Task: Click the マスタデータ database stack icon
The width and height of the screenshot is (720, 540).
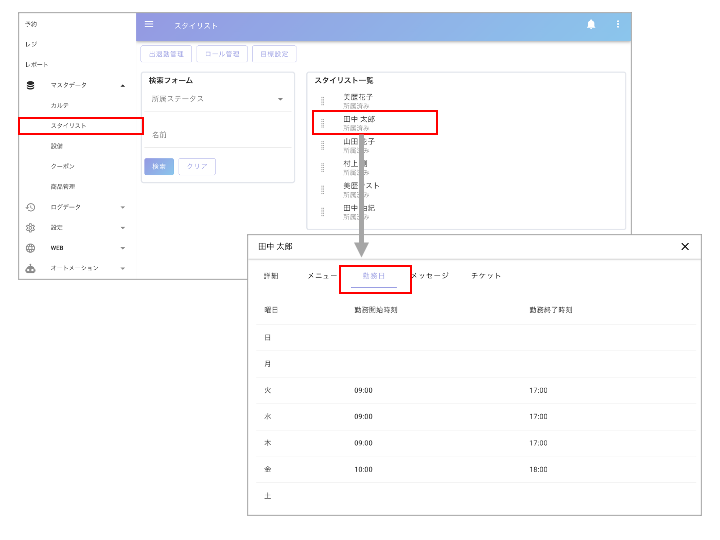Action: (x=30, y=85)
